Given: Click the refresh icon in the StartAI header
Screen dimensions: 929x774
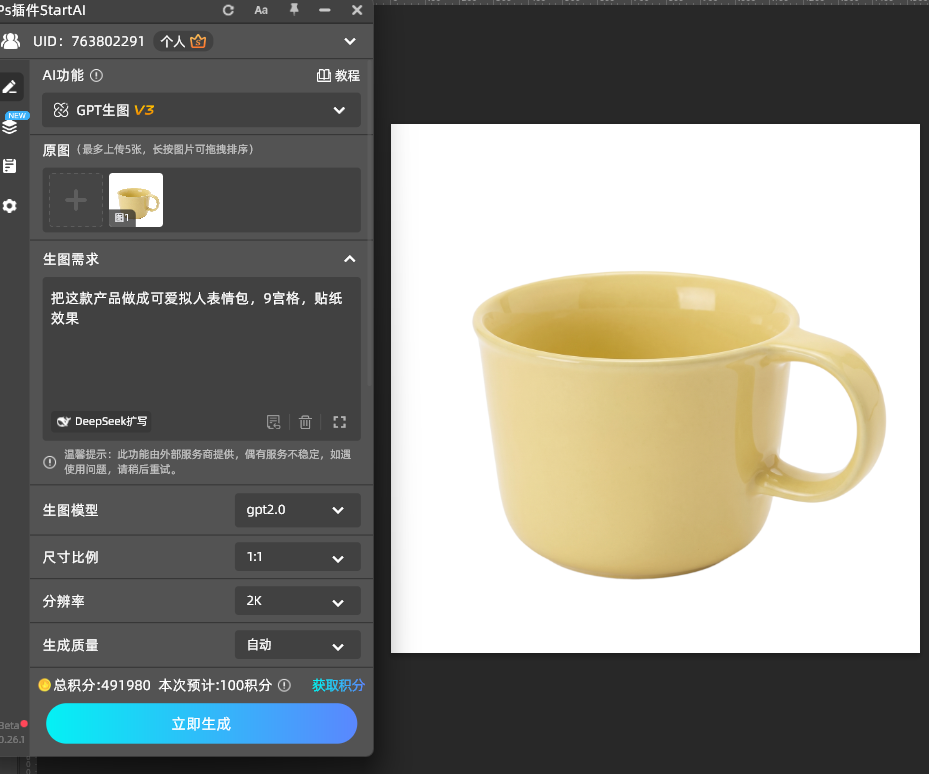Looking at the screenshot, I should 228,10.
